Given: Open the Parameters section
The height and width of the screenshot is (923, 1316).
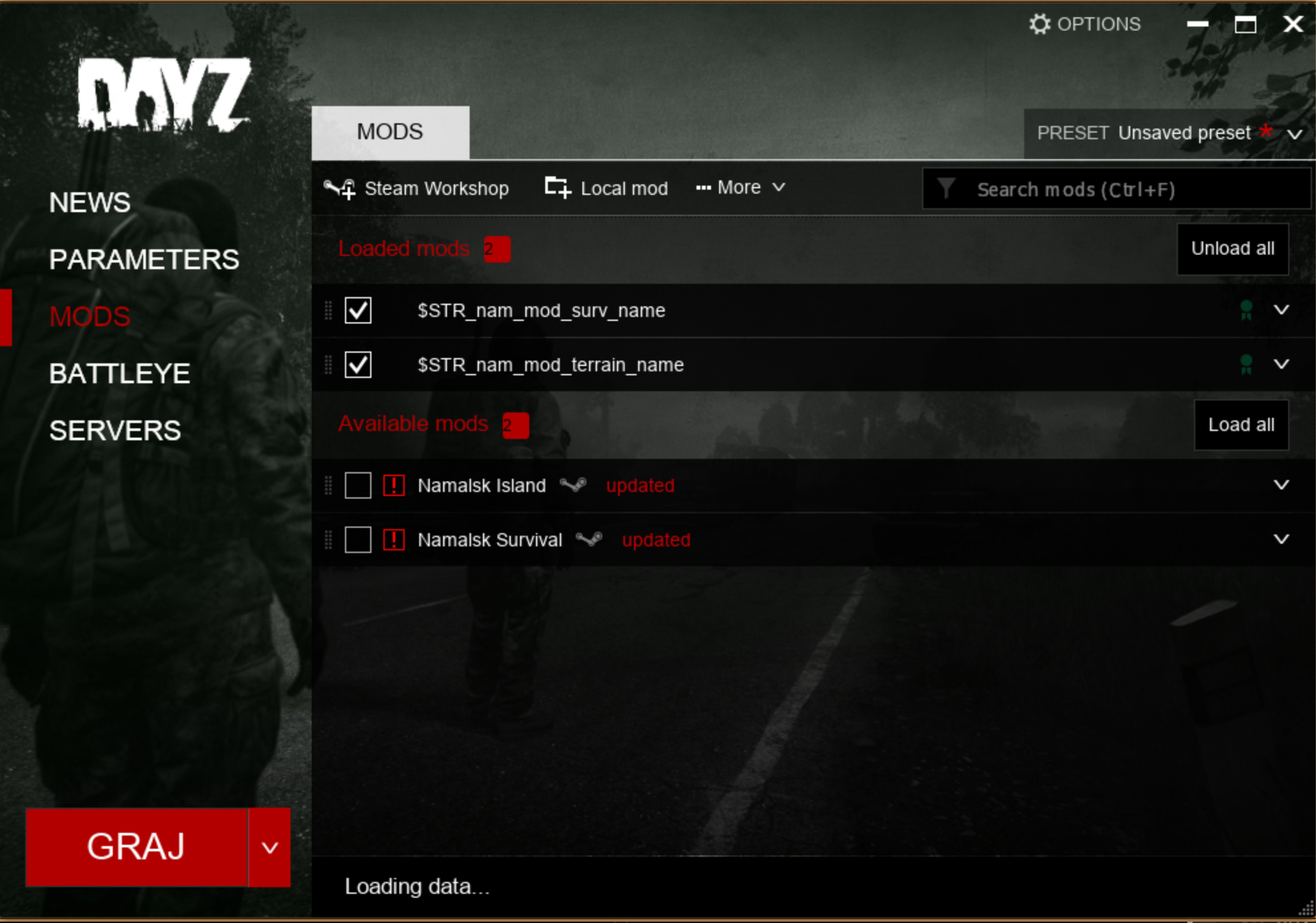Looking at the screenshot, I should coord(144,260).
